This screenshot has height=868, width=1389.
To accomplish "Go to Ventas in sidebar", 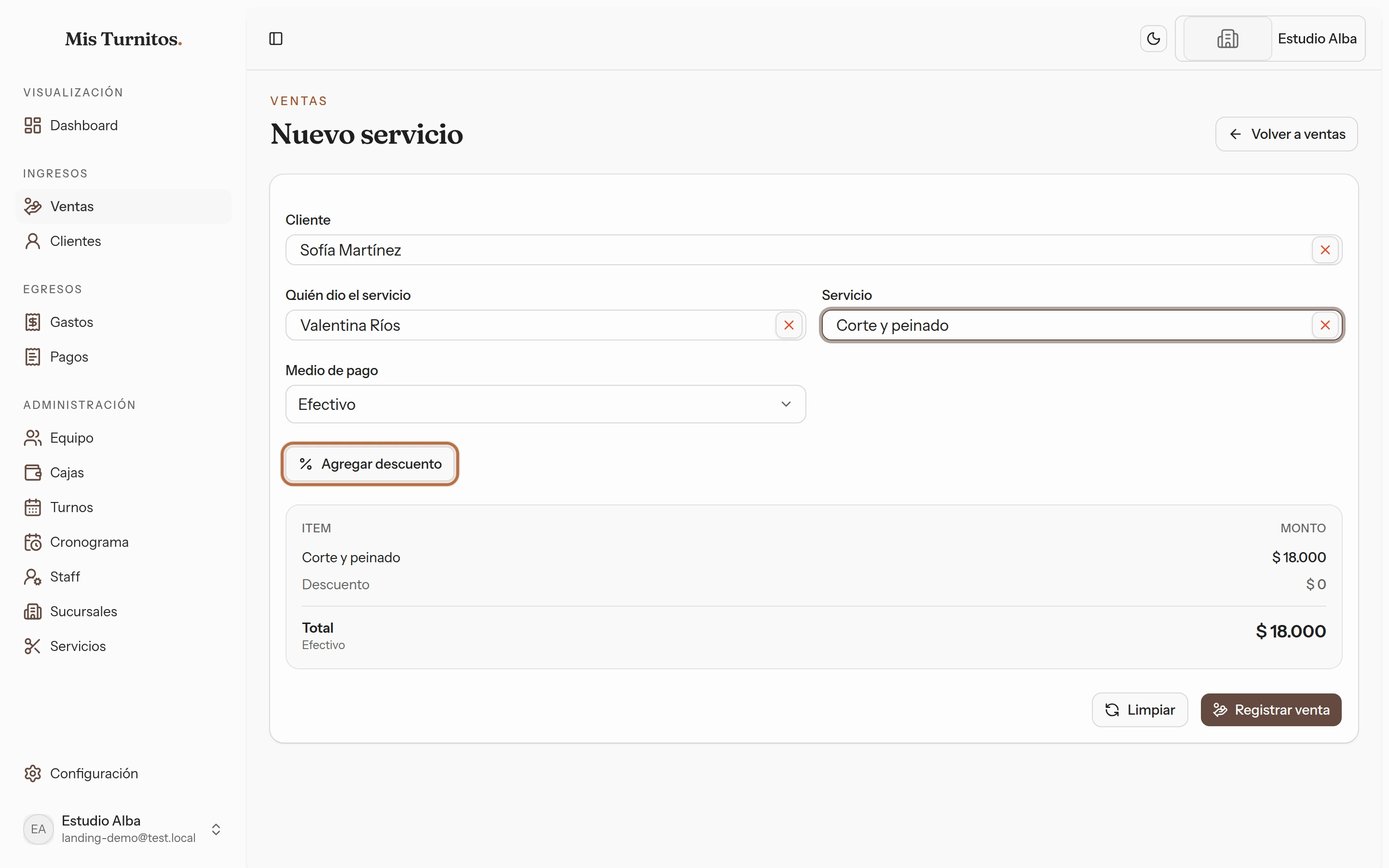I will pos(123,206).
